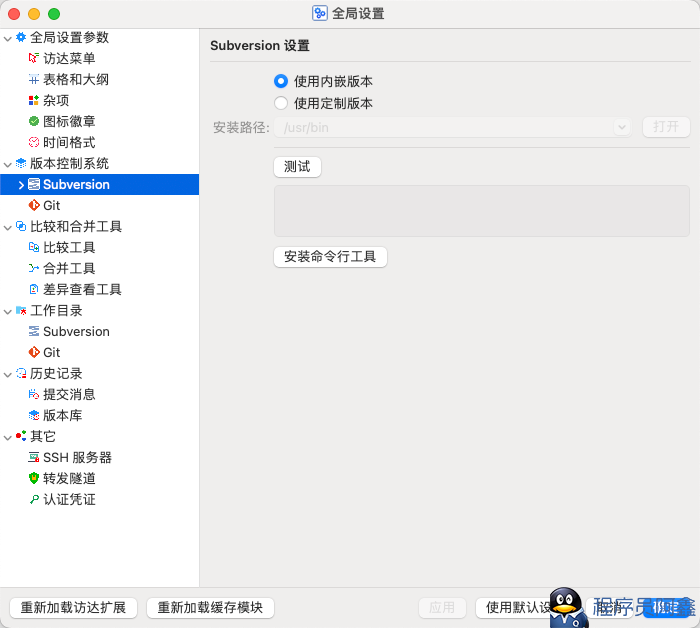Select SSH 服务器 in the sidebar
Viewport: 700px width, 628px height.
point(77,457)
